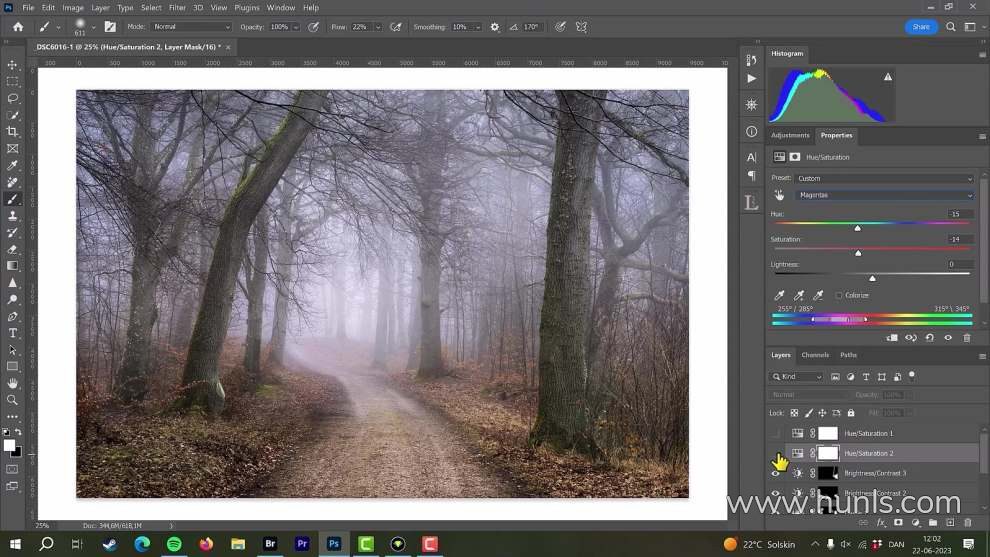This screenshot has height=557, width=990.
Task: Show the Hue/Saturation 1 layer
Action: click(x=775, y=433)
